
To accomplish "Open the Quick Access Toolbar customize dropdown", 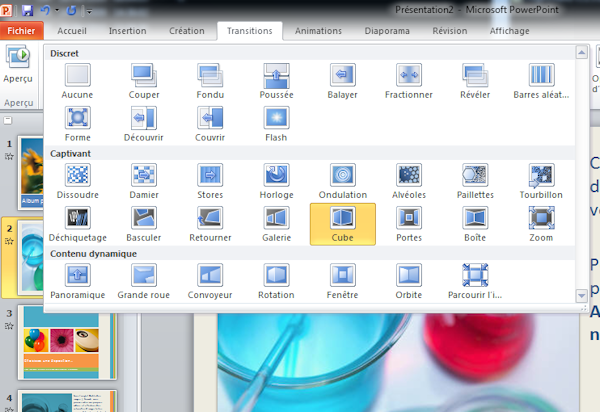I will click(90, 10).
